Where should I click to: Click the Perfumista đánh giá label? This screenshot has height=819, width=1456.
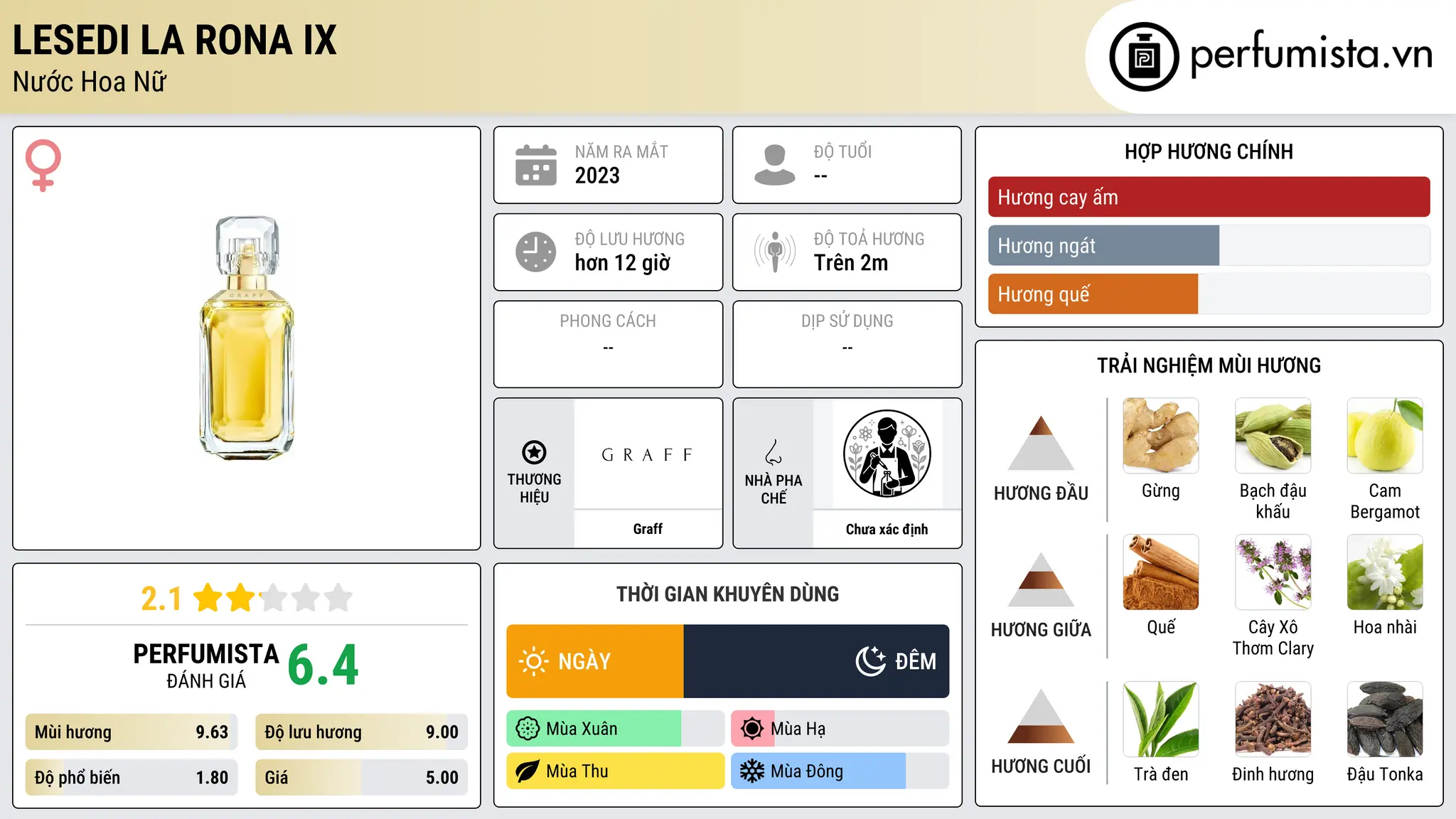click(x=206, y=665)
